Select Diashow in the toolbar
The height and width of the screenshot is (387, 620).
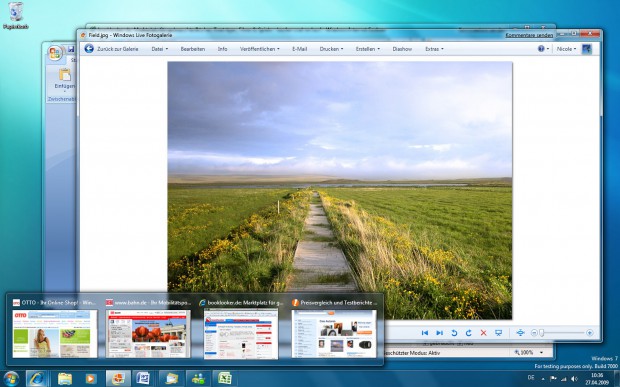[402, 49]
